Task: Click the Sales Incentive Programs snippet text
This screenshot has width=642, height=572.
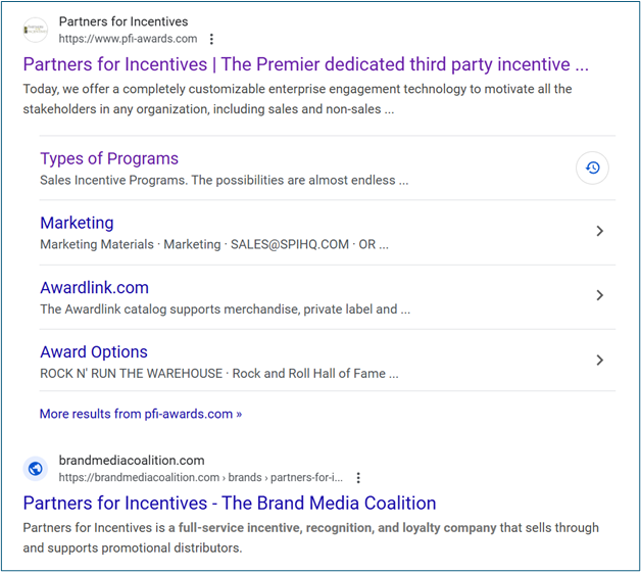Action: point(224,180)
